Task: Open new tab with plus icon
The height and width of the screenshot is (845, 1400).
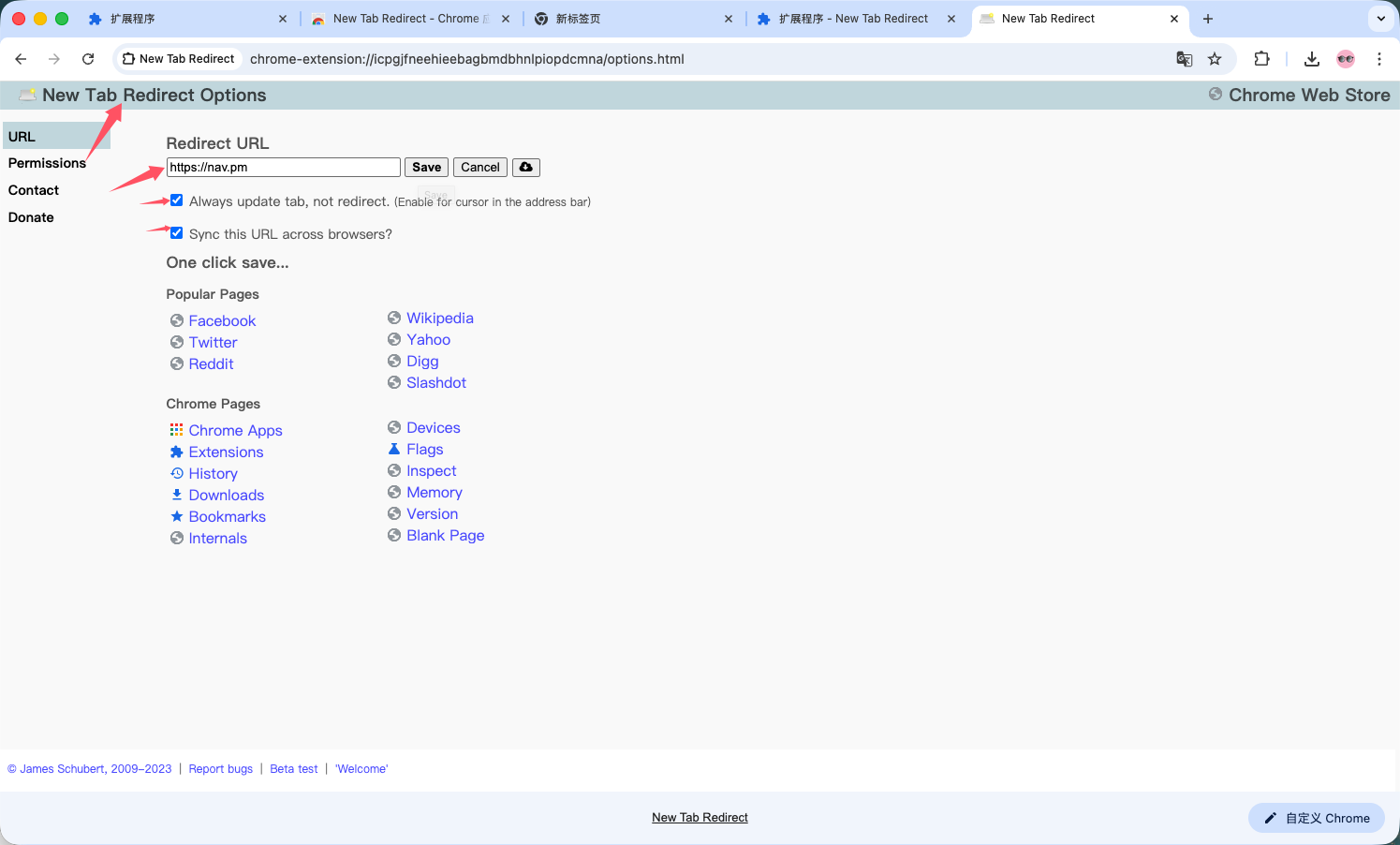Action: tap(1208, 19)
